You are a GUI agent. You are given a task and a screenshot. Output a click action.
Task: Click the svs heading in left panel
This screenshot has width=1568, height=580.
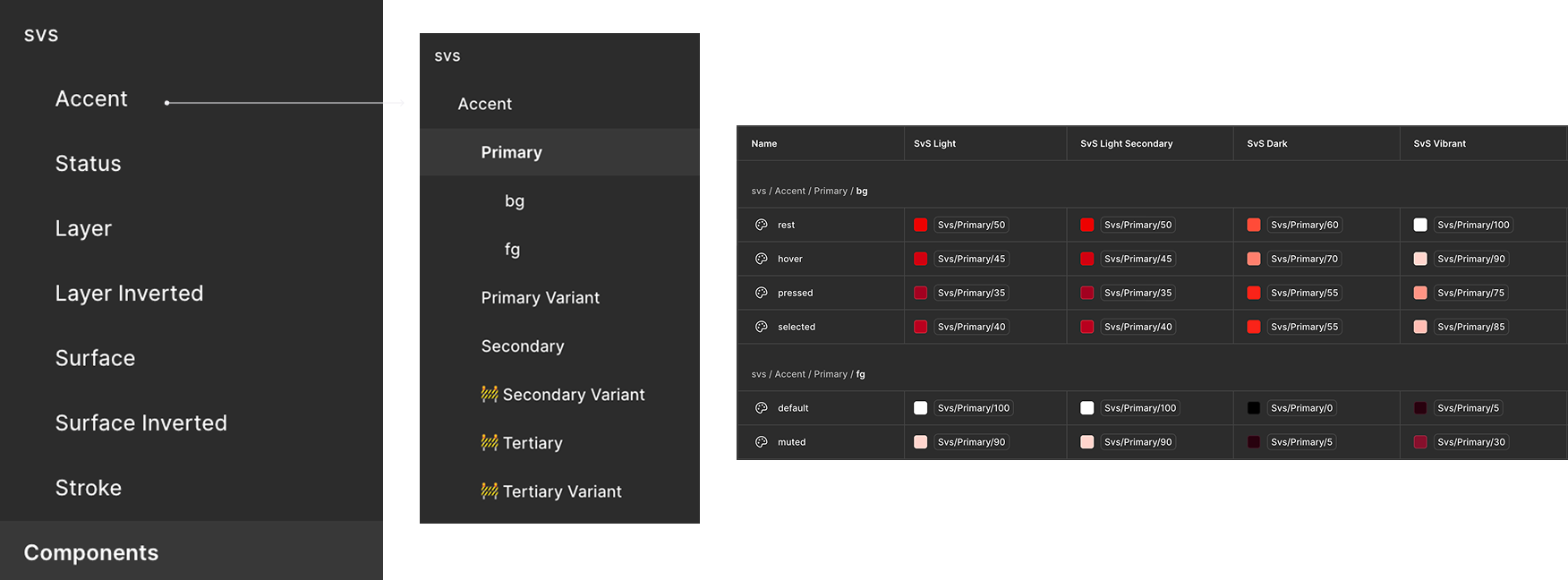pos(41,35)
